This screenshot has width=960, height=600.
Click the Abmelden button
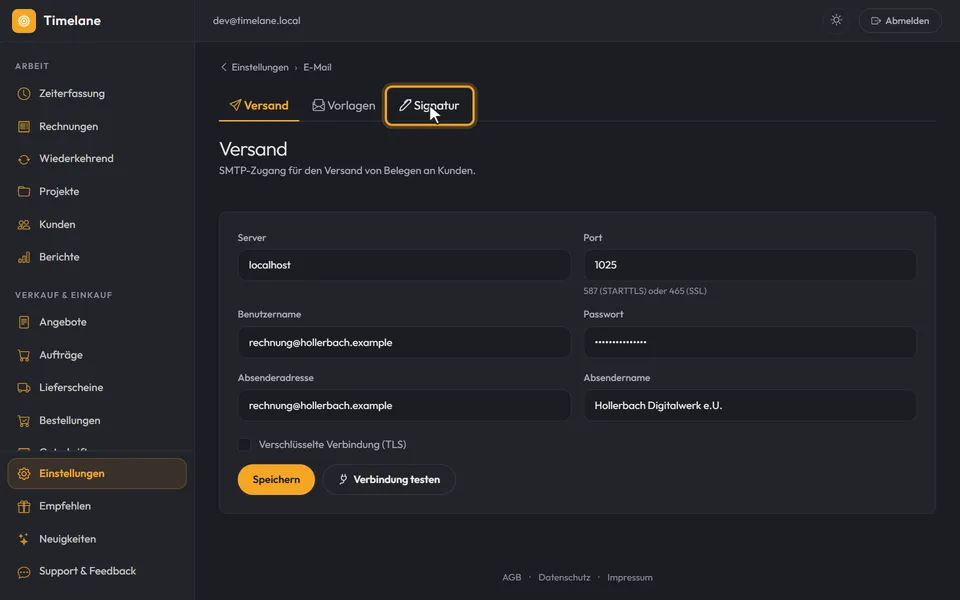900,21
